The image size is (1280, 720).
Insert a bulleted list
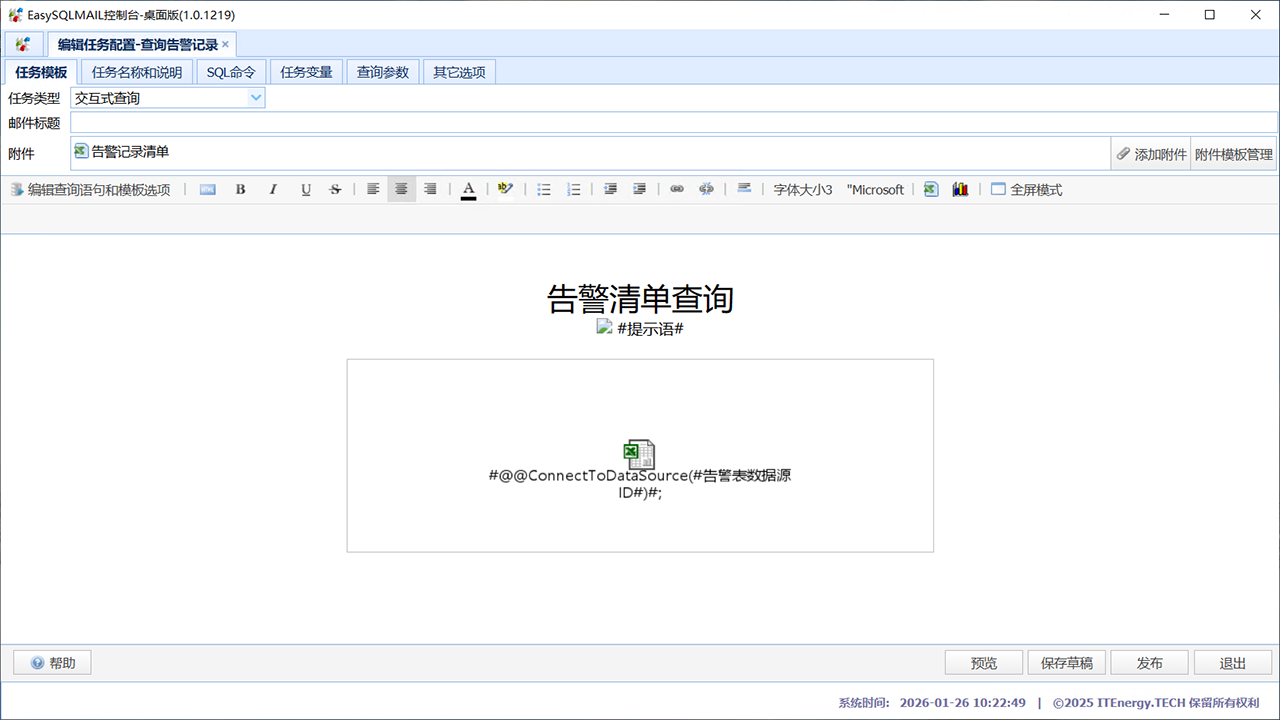click(x=544, y=189)
